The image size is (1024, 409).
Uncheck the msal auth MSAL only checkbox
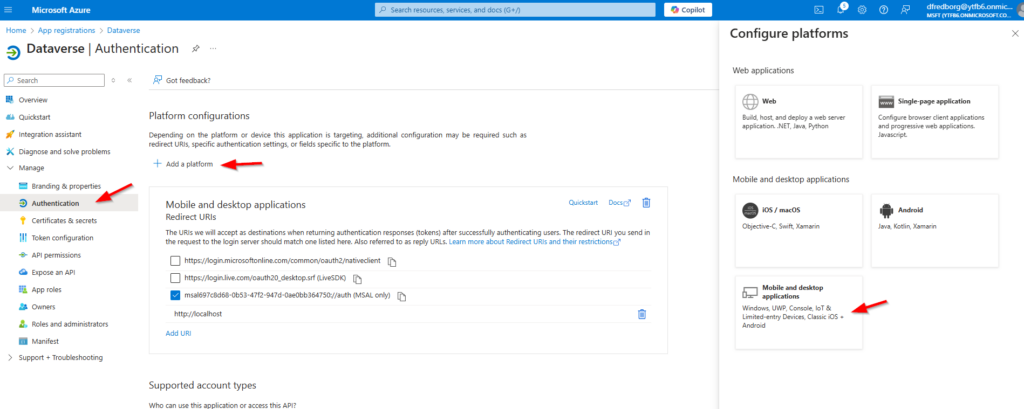175,295
